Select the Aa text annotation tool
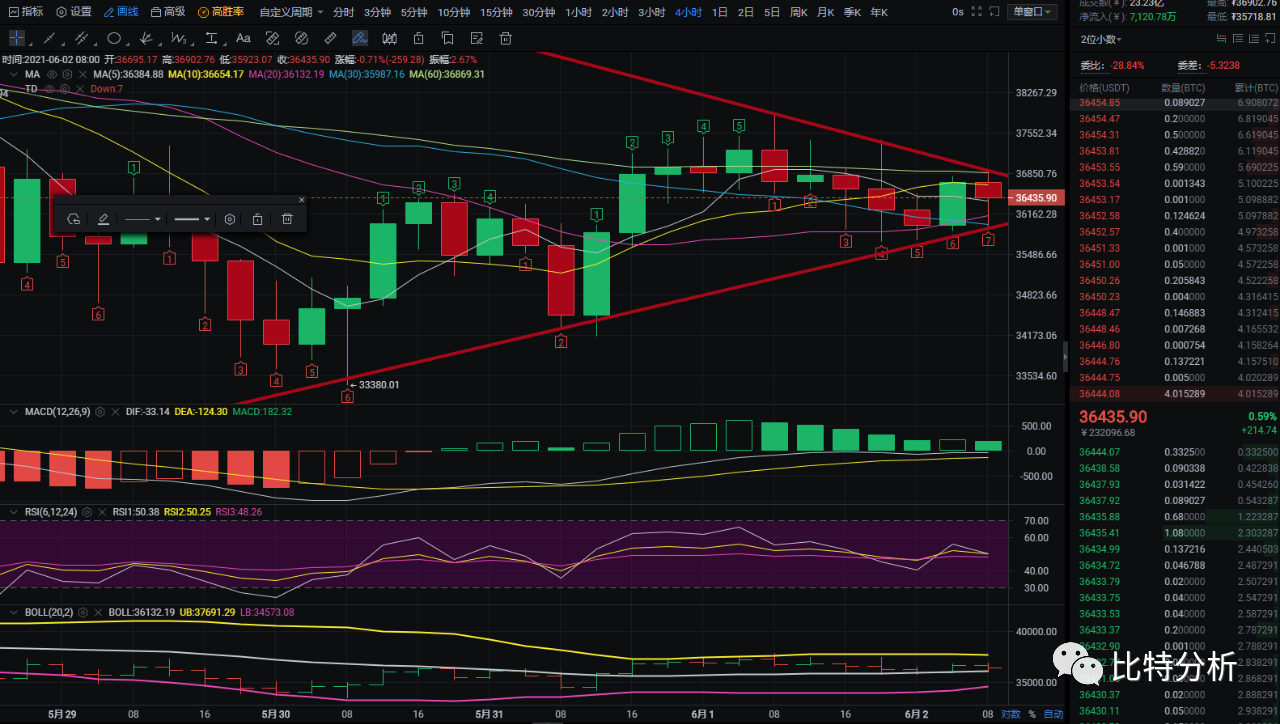 [x=243, y=39]
